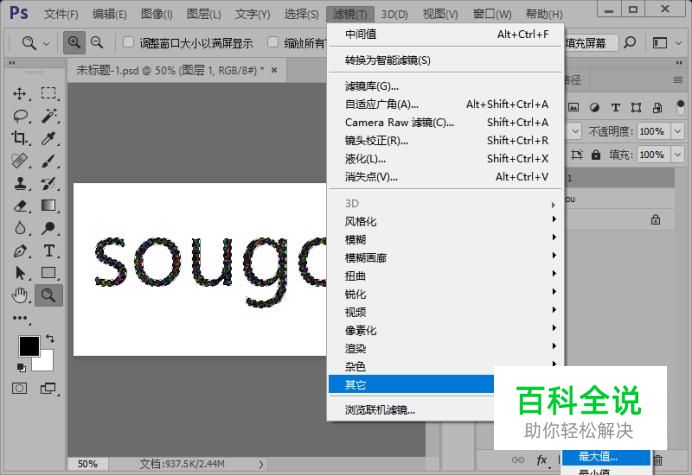Choose 转换为智能滤镜(S) menu entry
Viewport: 692px width, 475px height.
445,60
